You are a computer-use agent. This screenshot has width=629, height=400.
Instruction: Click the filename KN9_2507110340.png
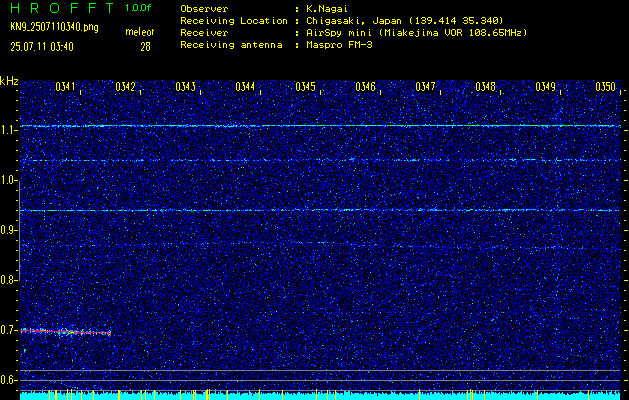(x=54, y=28)
